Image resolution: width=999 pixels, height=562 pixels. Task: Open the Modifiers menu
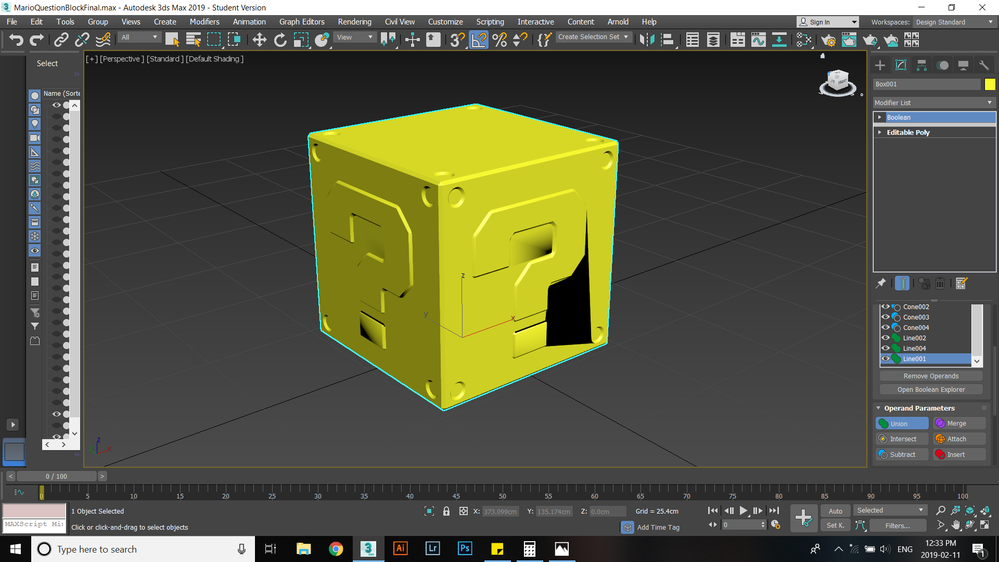(x=204, y=22)
